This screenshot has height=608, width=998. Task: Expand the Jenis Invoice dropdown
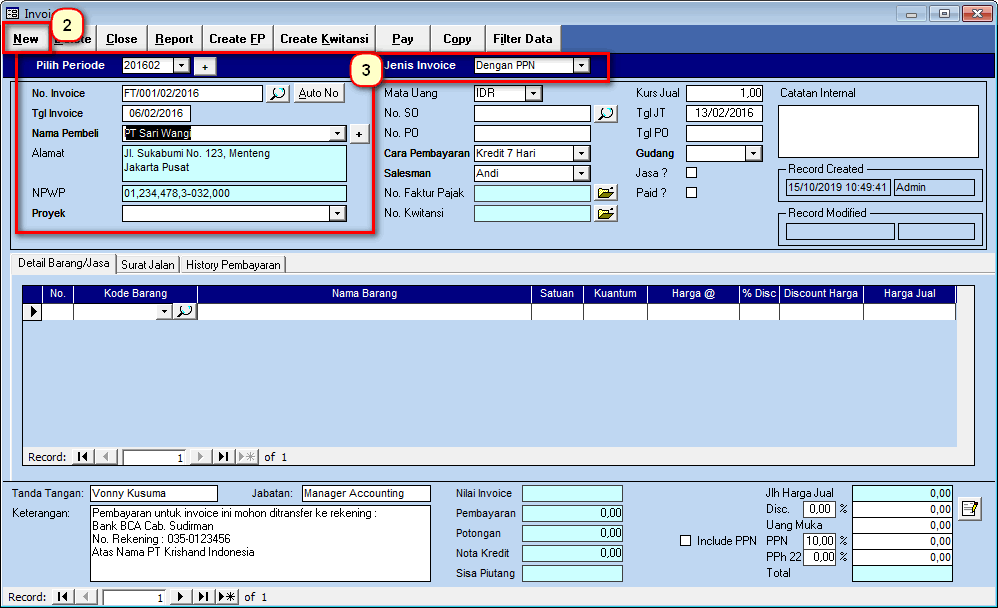pos(581,66)
